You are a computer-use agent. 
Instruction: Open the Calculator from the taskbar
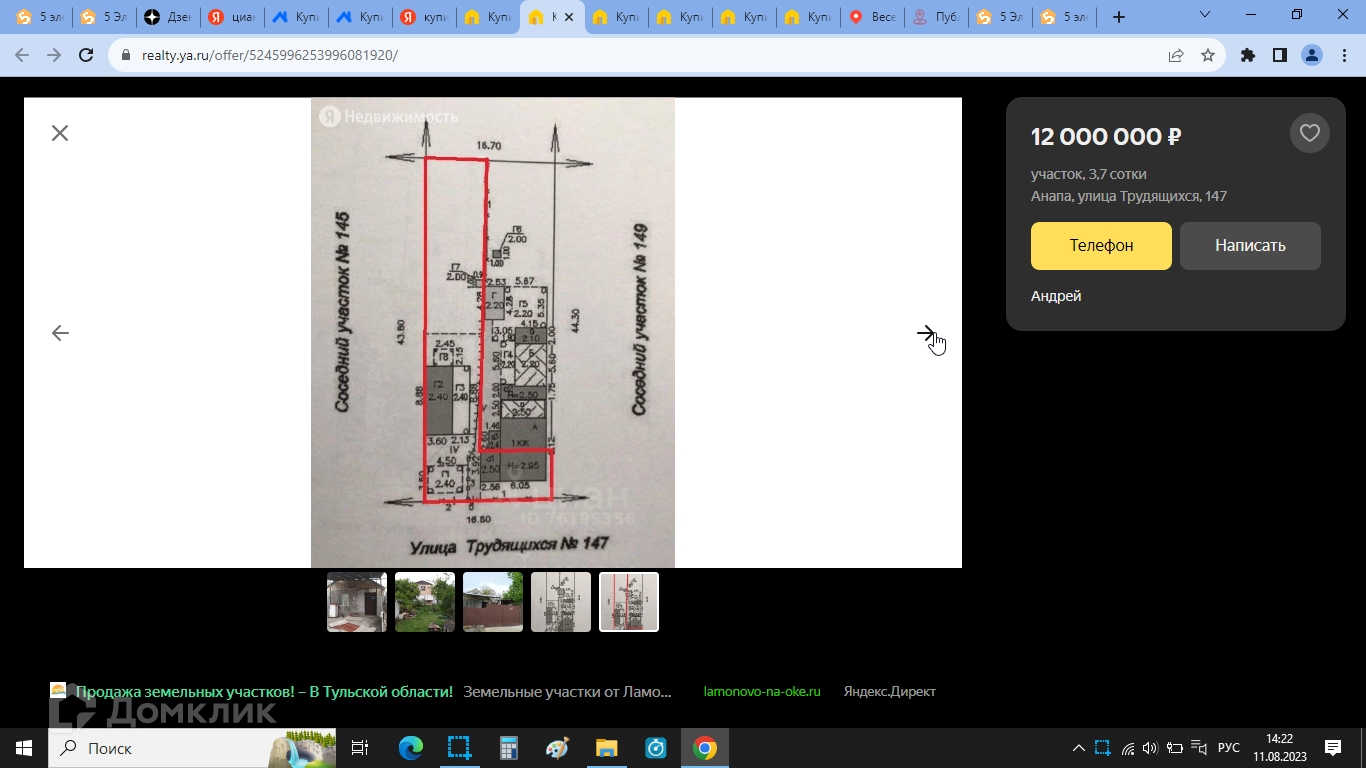pyautogui.click(x=508, y=748)
